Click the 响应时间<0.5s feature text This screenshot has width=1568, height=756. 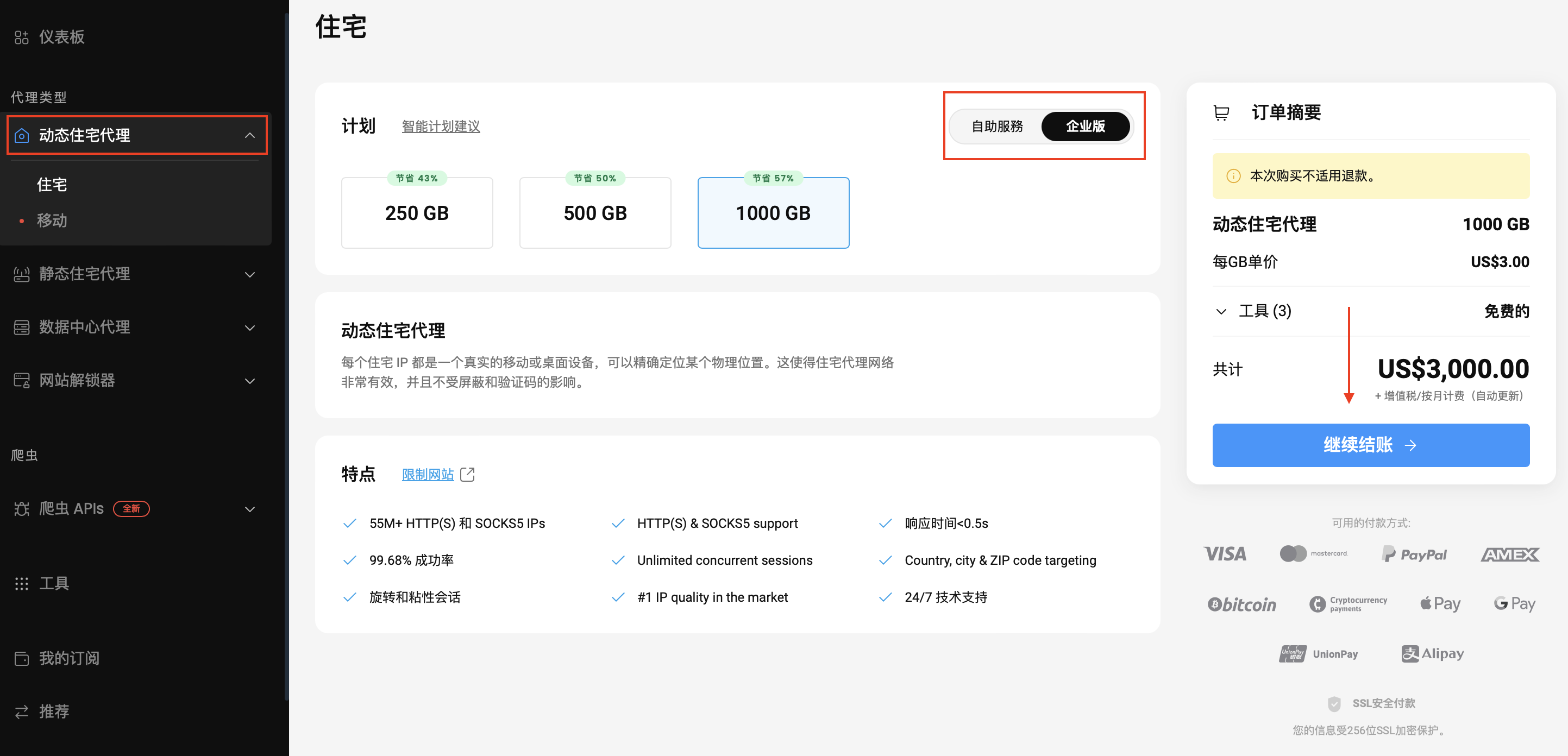[x=946, y=524]
